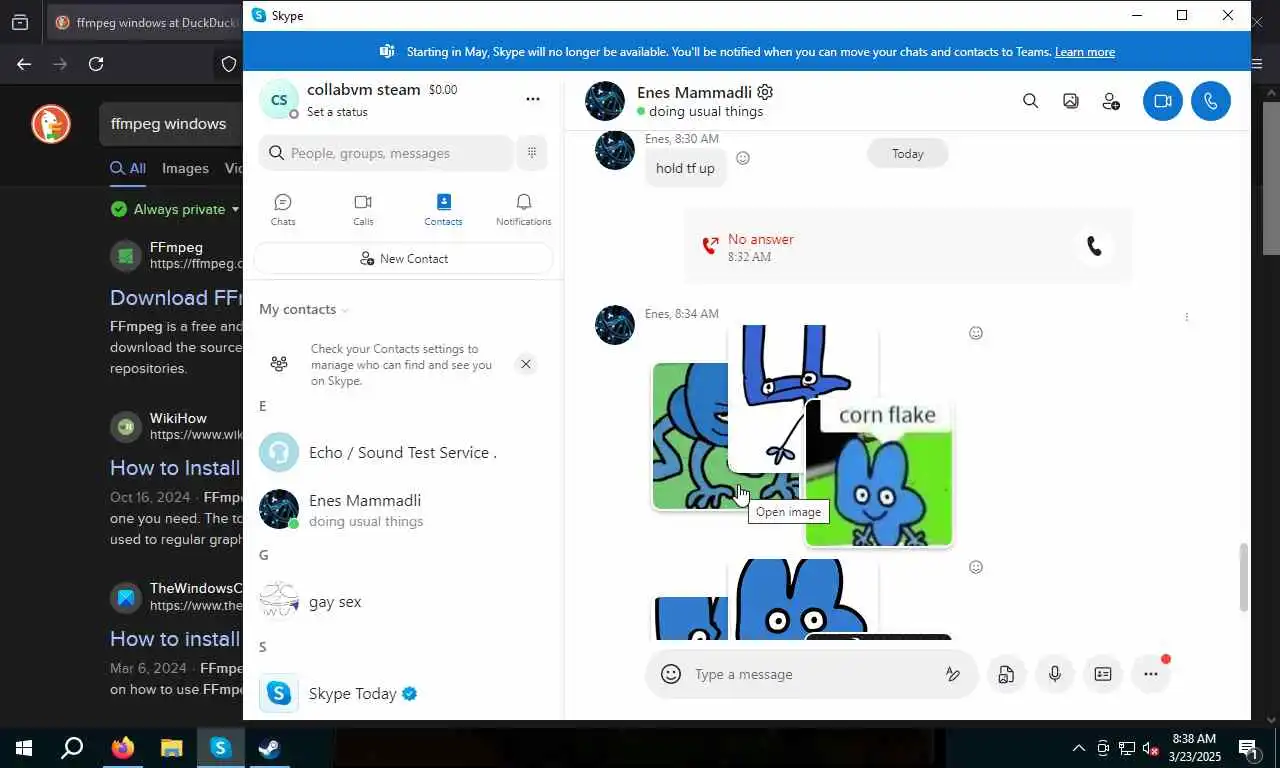
Task: Open Firefox from the taskbar
Action: (123, 747)
